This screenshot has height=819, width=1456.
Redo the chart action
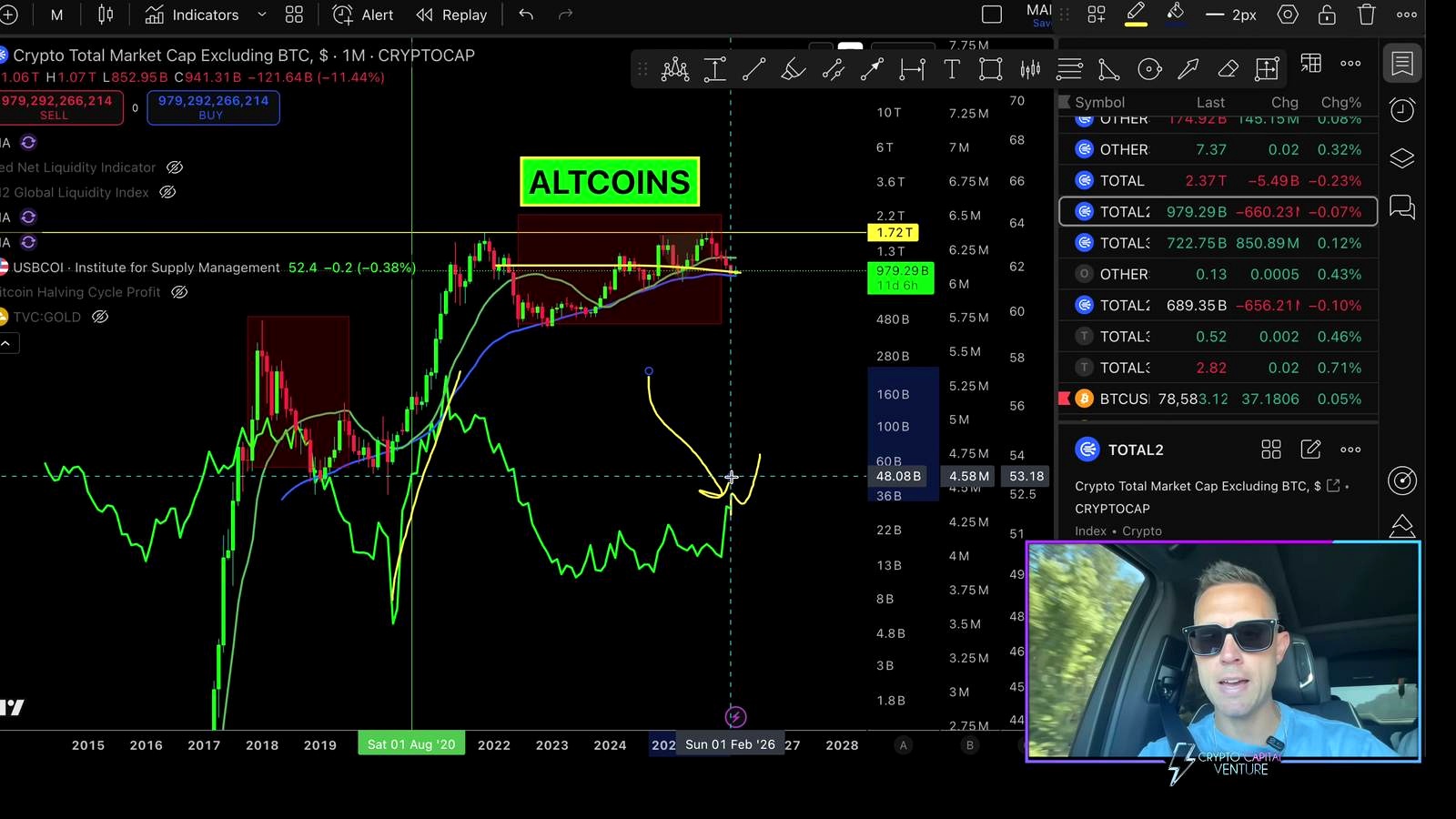click(x=565, y=15)
